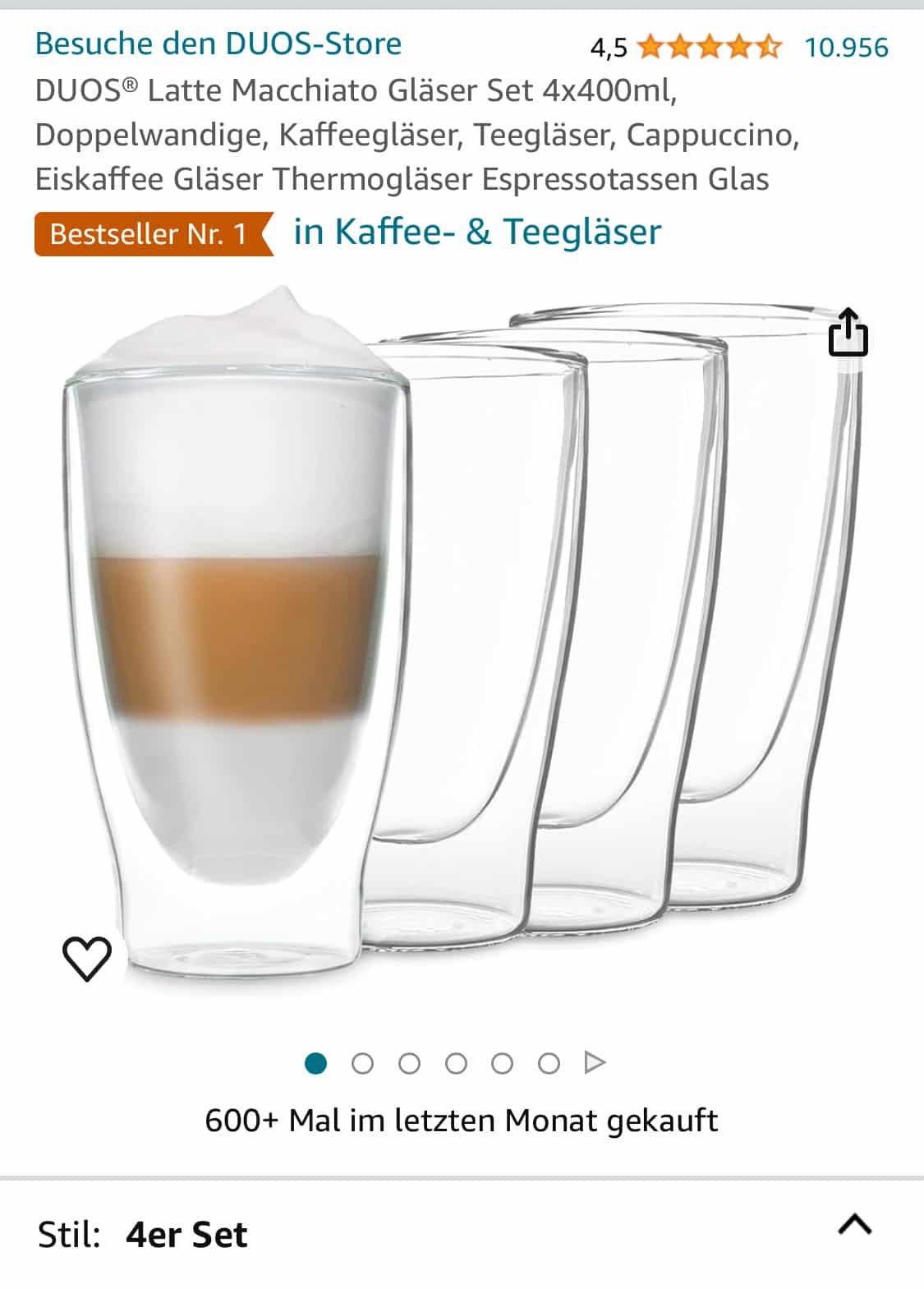Visit the DUOS-Store link
924x1289 pixels.
click(218, 43)
